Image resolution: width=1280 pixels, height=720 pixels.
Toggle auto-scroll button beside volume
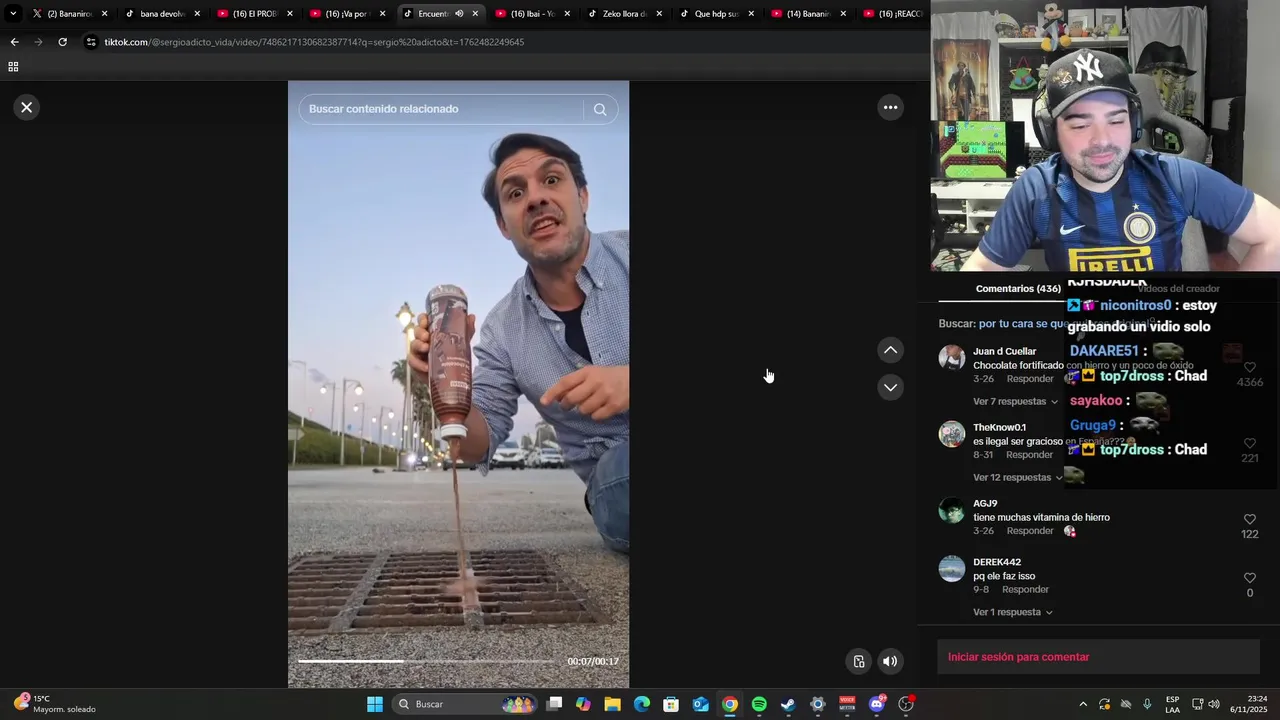[858, 661]
